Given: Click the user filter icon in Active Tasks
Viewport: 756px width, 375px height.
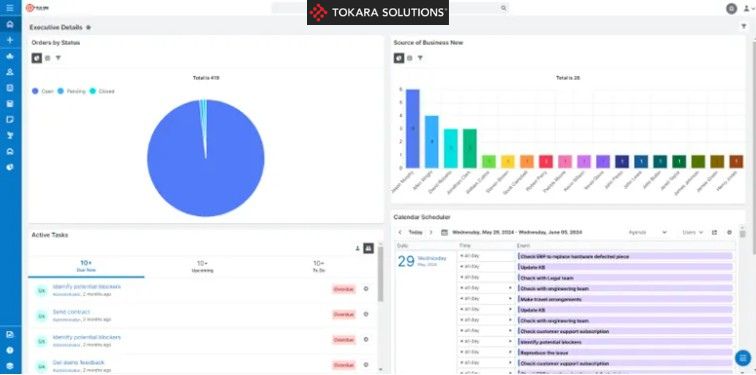Looking at the screenshot, I should click(368, 248).
